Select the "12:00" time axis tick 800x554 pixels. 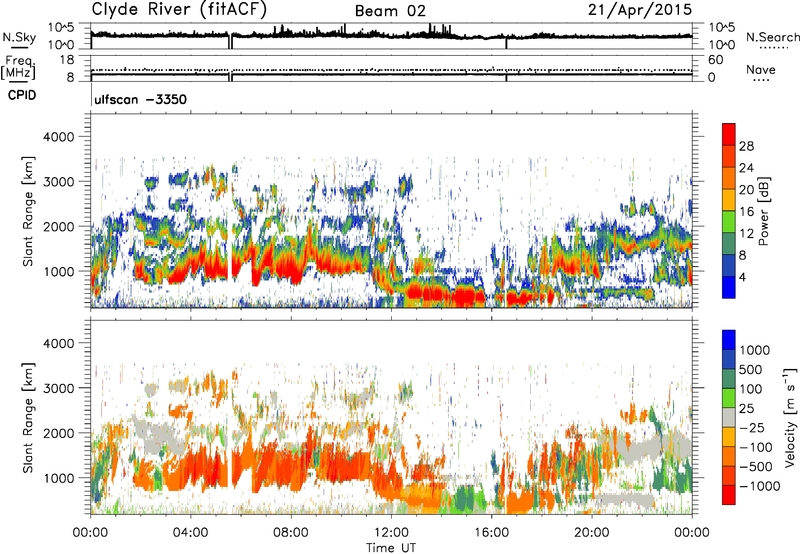[x=391, y=533]
